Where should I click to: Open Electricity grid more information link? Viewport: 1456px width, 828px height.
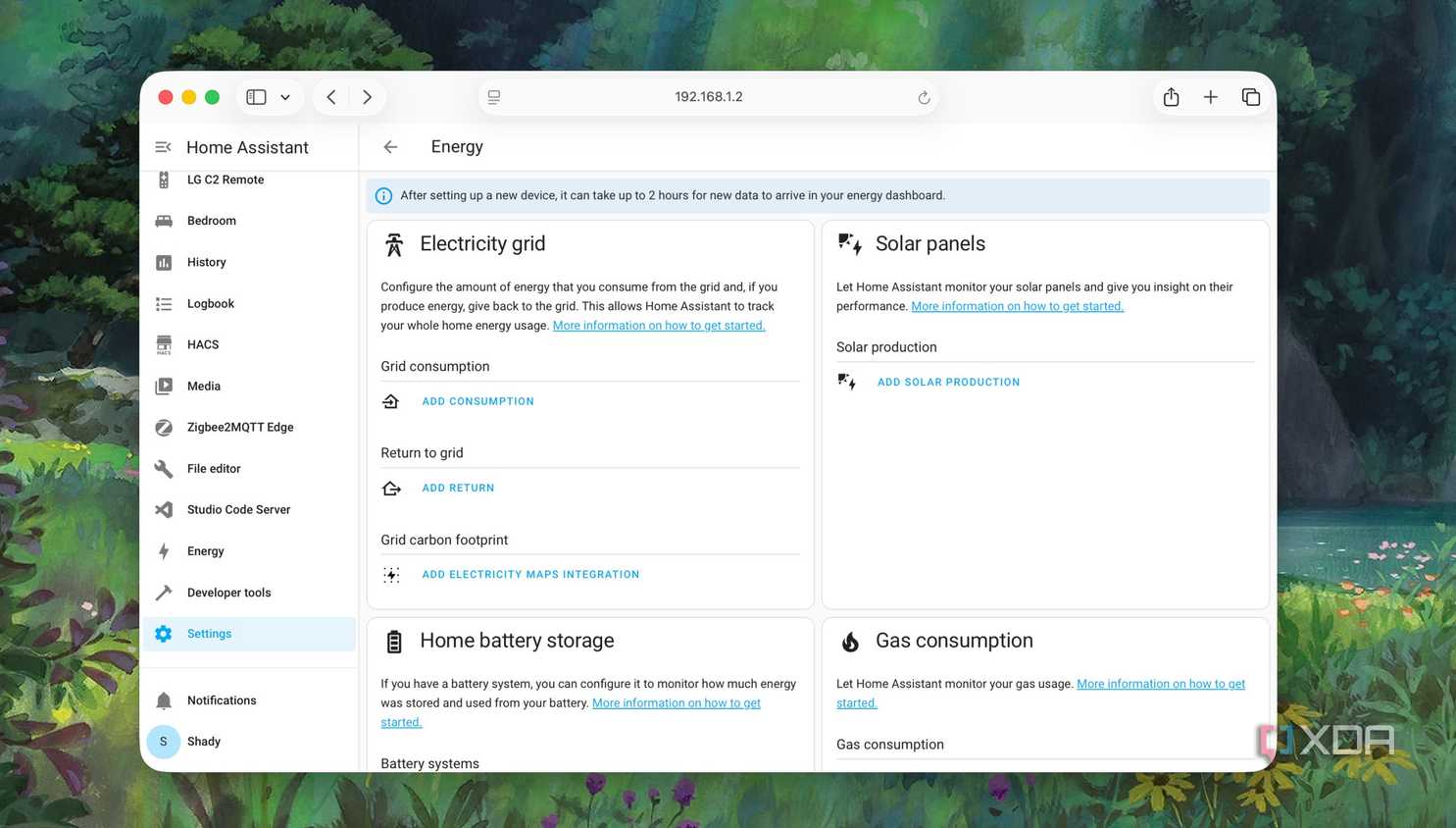pos(659,326)
